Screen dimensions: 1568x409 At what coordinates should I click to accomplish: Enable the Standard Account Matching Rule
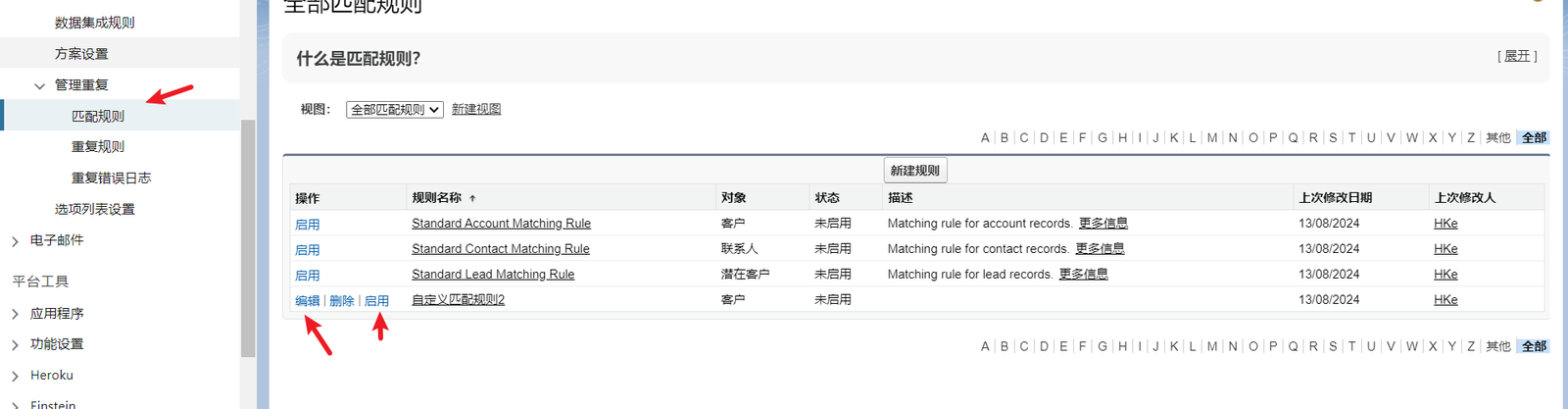tap(307, 225)
